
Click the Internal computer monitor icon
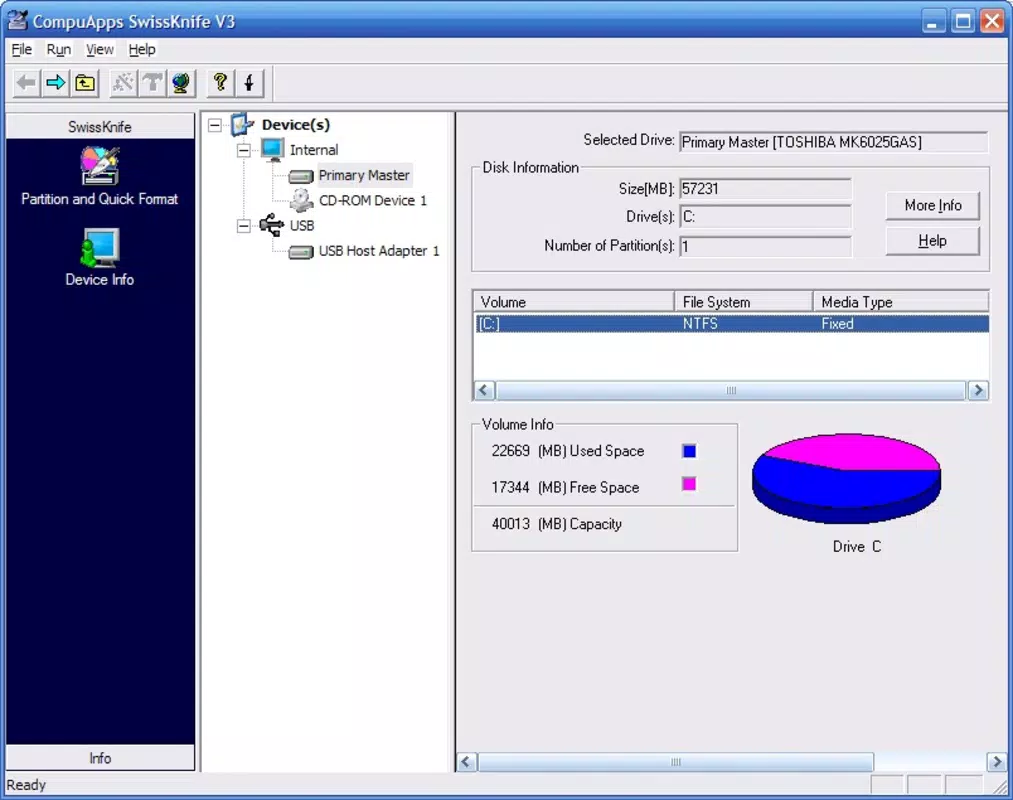273,150
